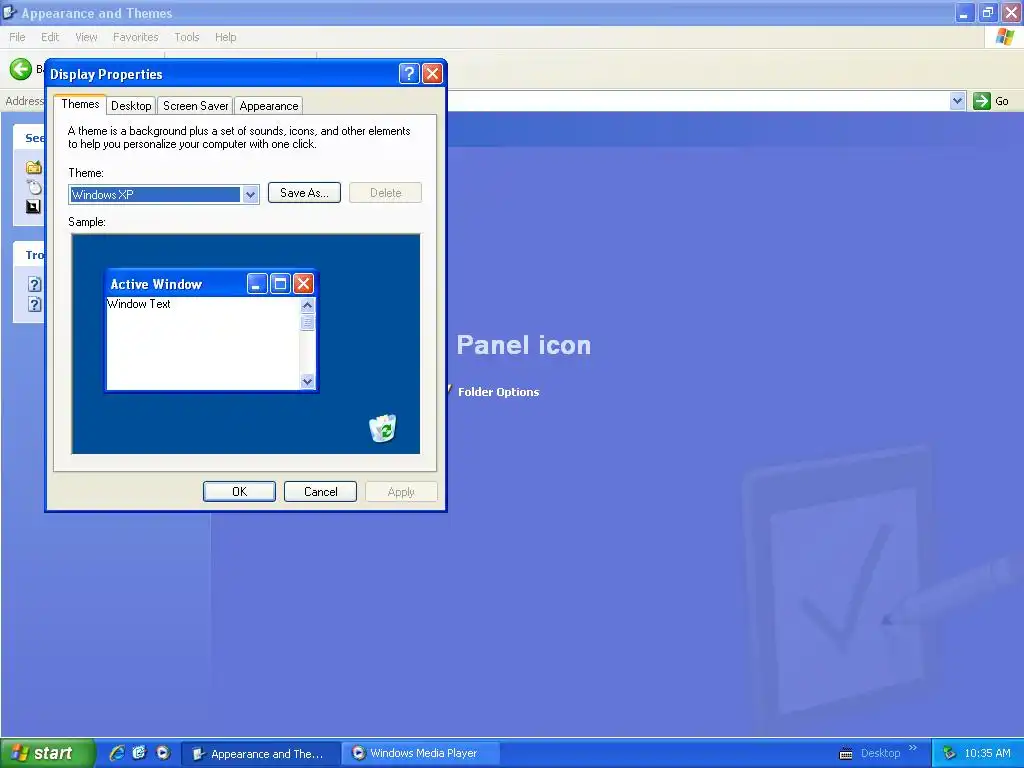Switch to Windows Media Player taskbar button
This screenshot has width=1024, height=768.
click(x=422, y=754)
